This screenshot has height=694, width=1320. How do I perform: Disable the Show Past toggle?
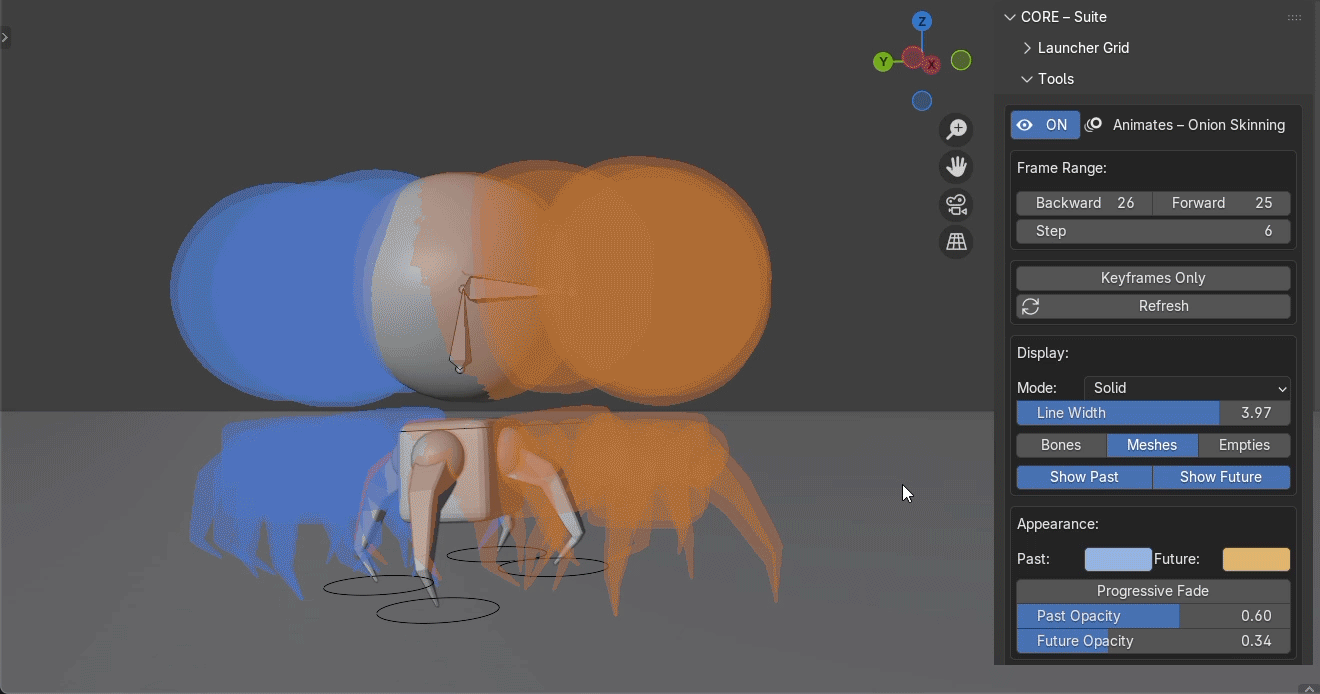(1084, 477)
